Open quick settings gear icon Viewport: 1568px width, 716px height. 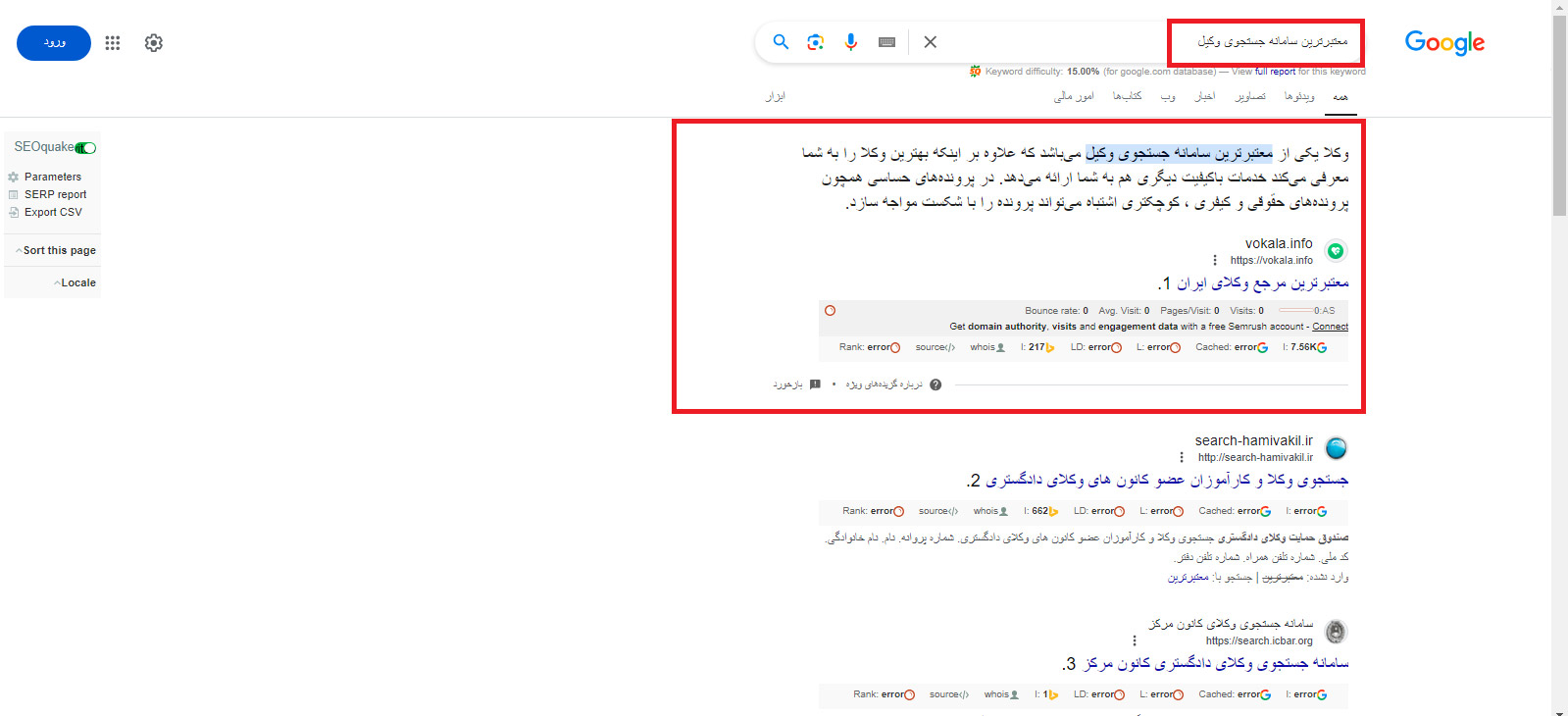(154, 43)
